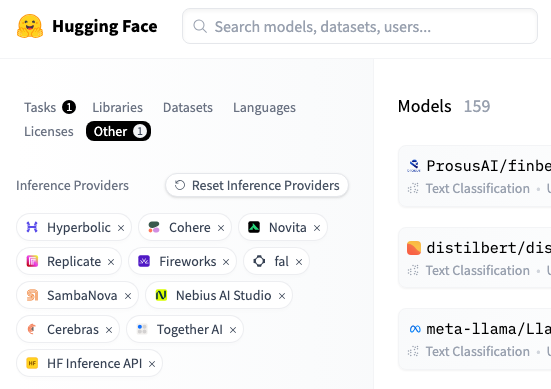Click the fal provider logo icon

coord(259,261)
